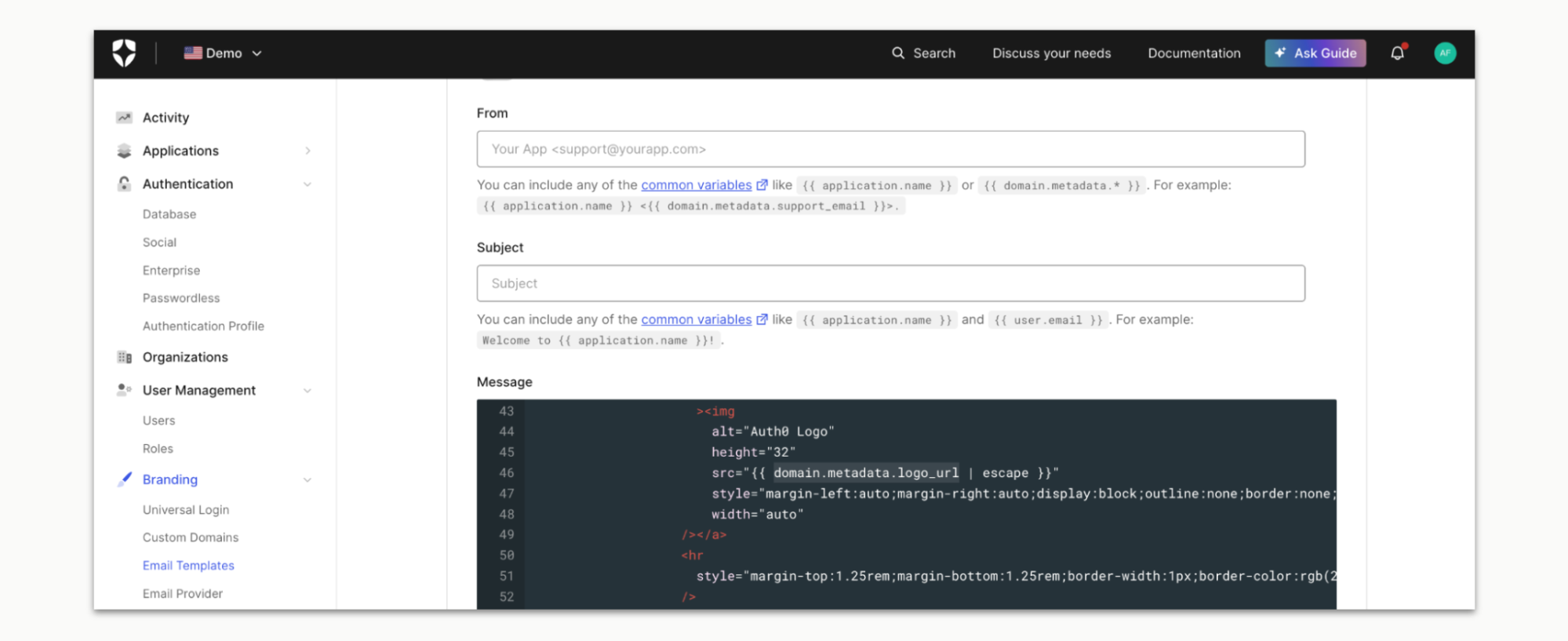Click the '{{ domain.metadata.* }}' snippet
The image size is (1568, 641).
click(1061, 186)
